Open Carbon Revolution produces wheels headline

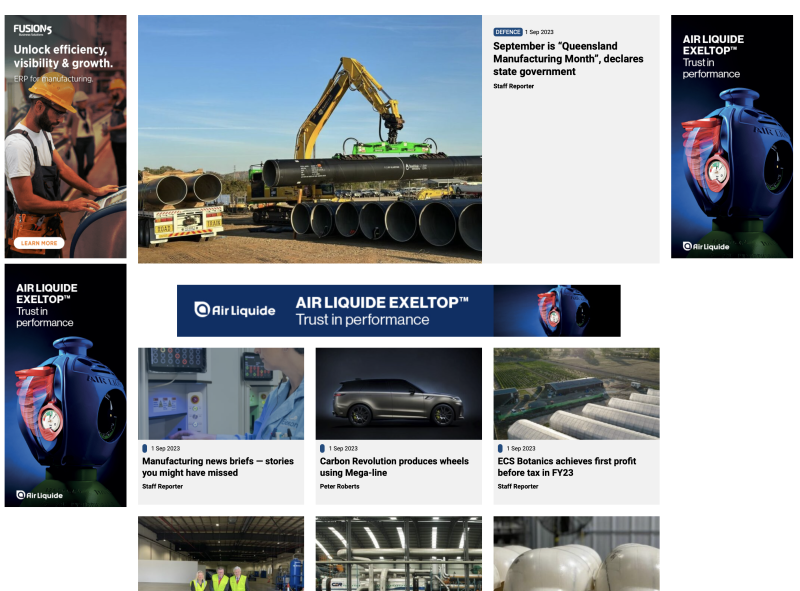pos(394,467)
